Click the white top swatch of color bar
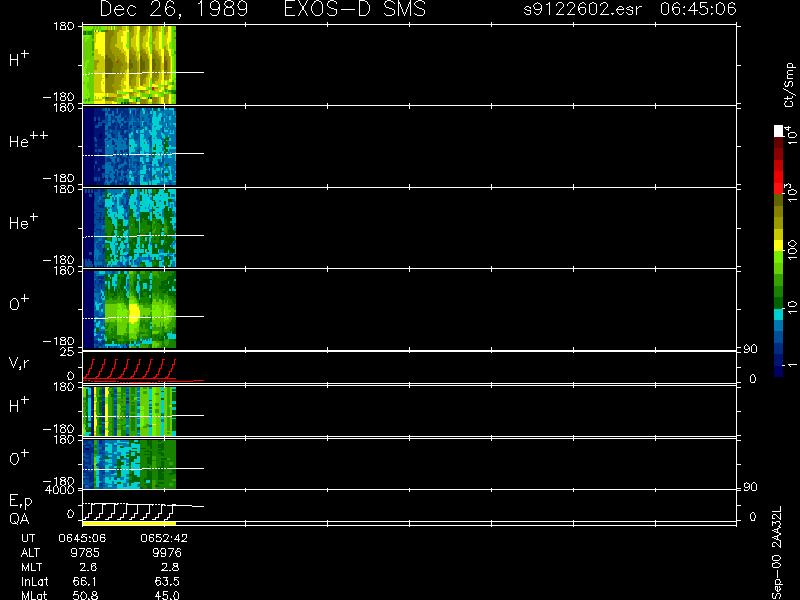Viewport: 800px width, 600px height. 779,131
